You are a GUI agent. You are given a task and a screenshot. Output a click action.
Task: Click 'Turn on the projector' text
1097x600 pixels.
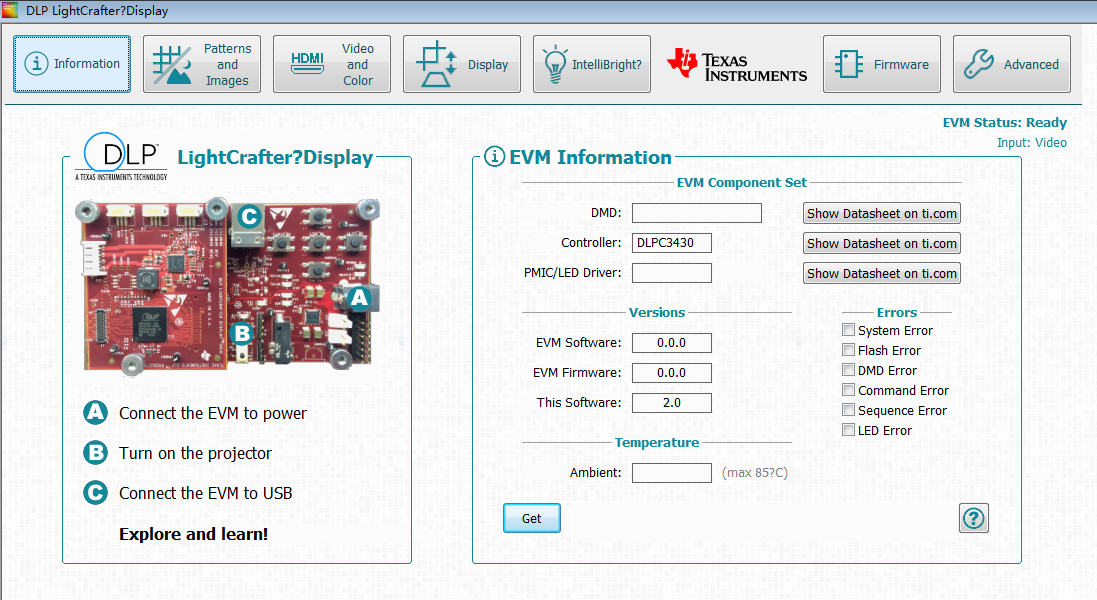click(x=195, y=453)
